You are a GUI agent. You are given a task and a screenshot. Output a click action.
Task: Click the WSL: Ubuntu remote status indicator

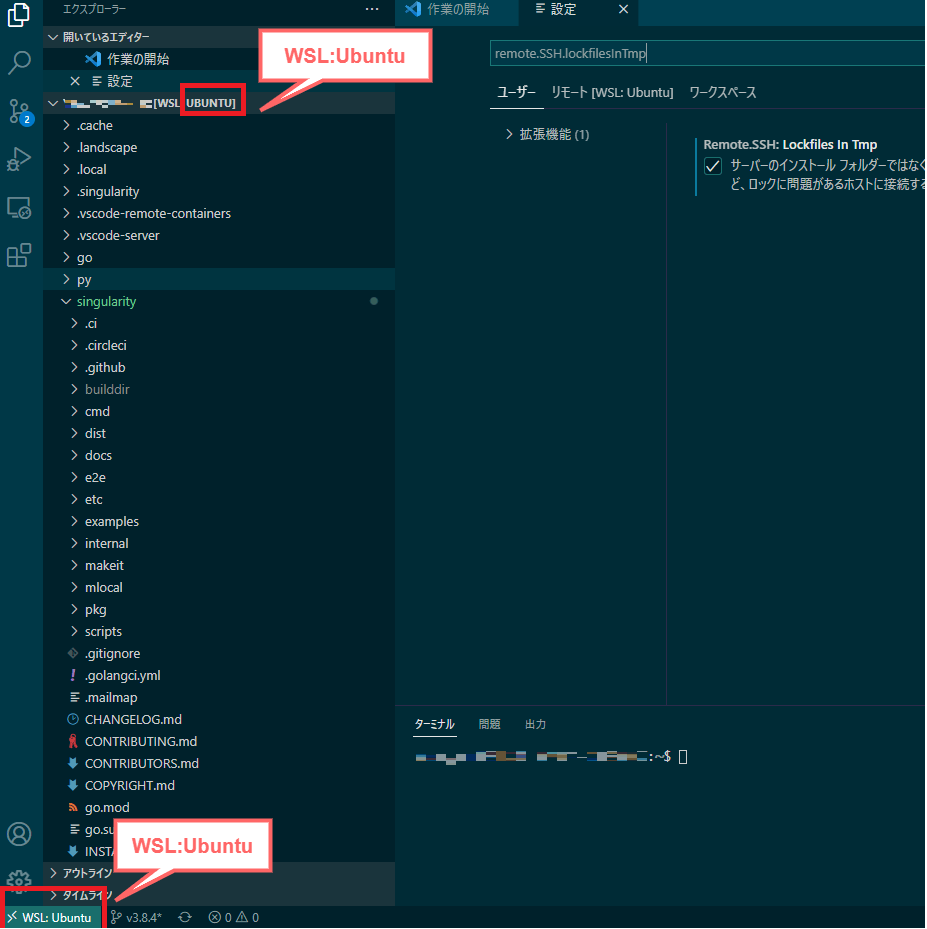(x=50, y=918)
